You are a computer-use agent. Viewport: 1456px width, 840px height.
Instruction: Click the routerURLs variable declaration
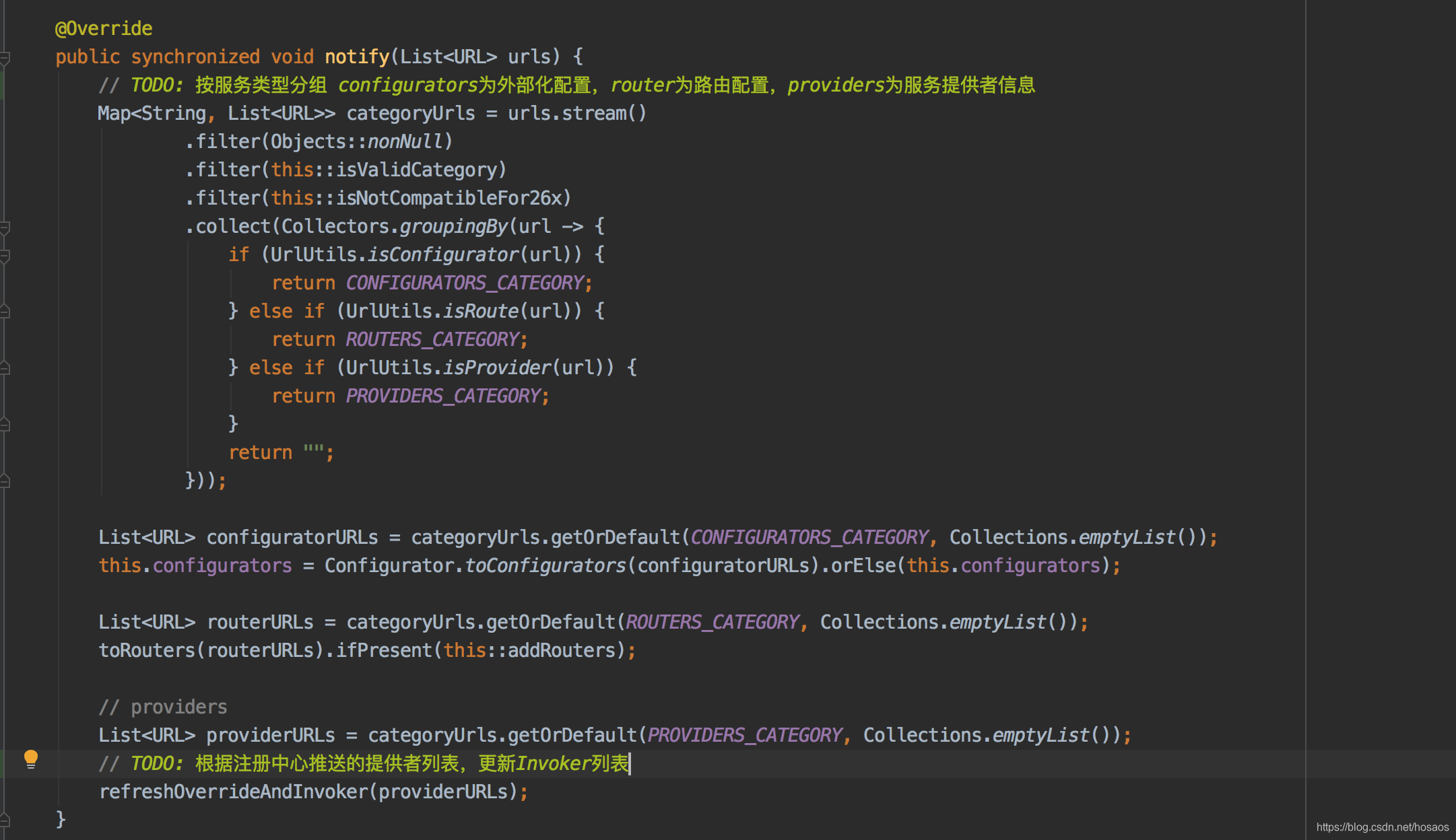(x=260, y=623)
